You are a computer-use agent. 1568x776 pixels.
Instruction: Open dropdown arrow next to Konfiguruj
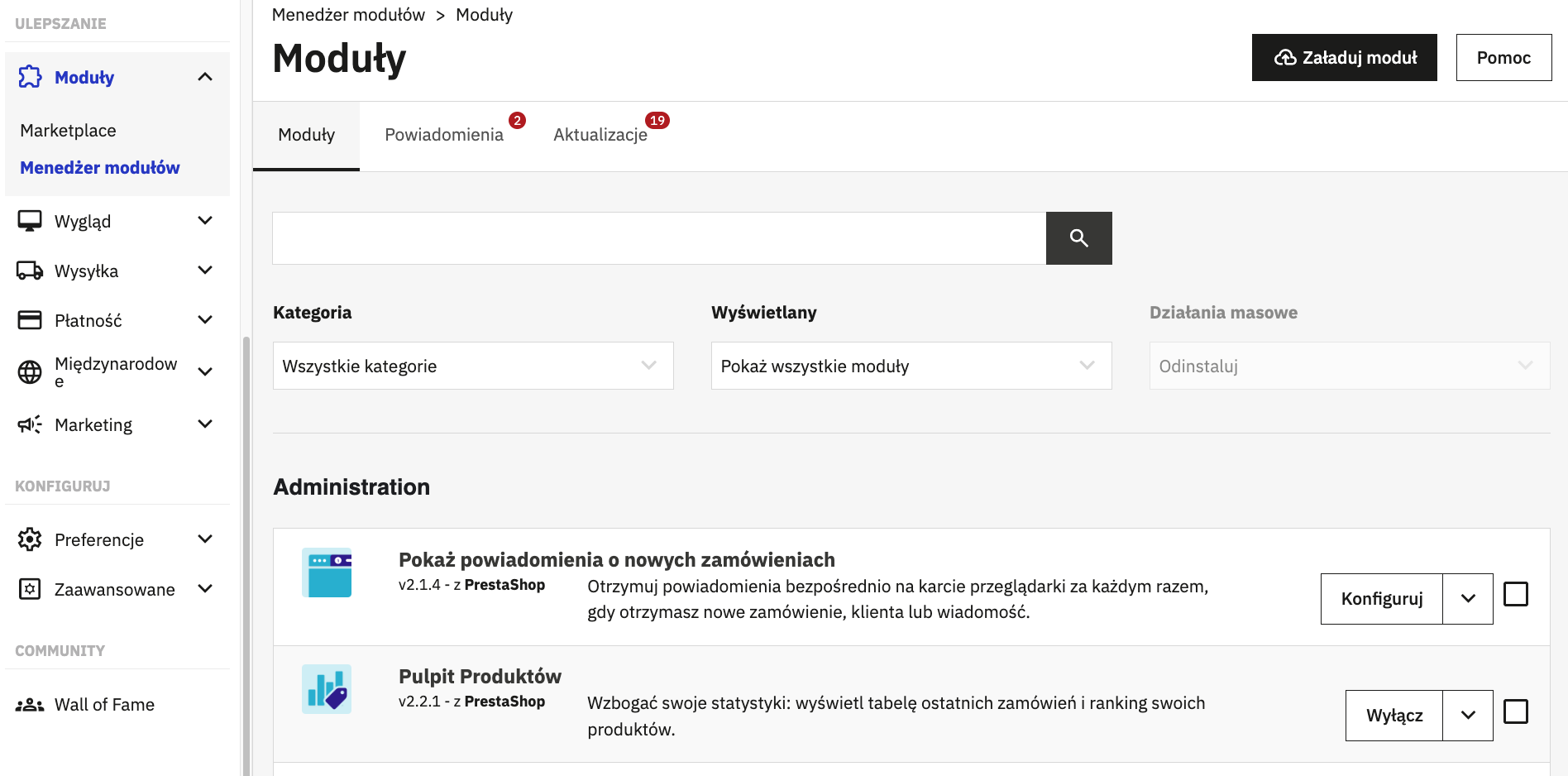tap(1468, 599)
